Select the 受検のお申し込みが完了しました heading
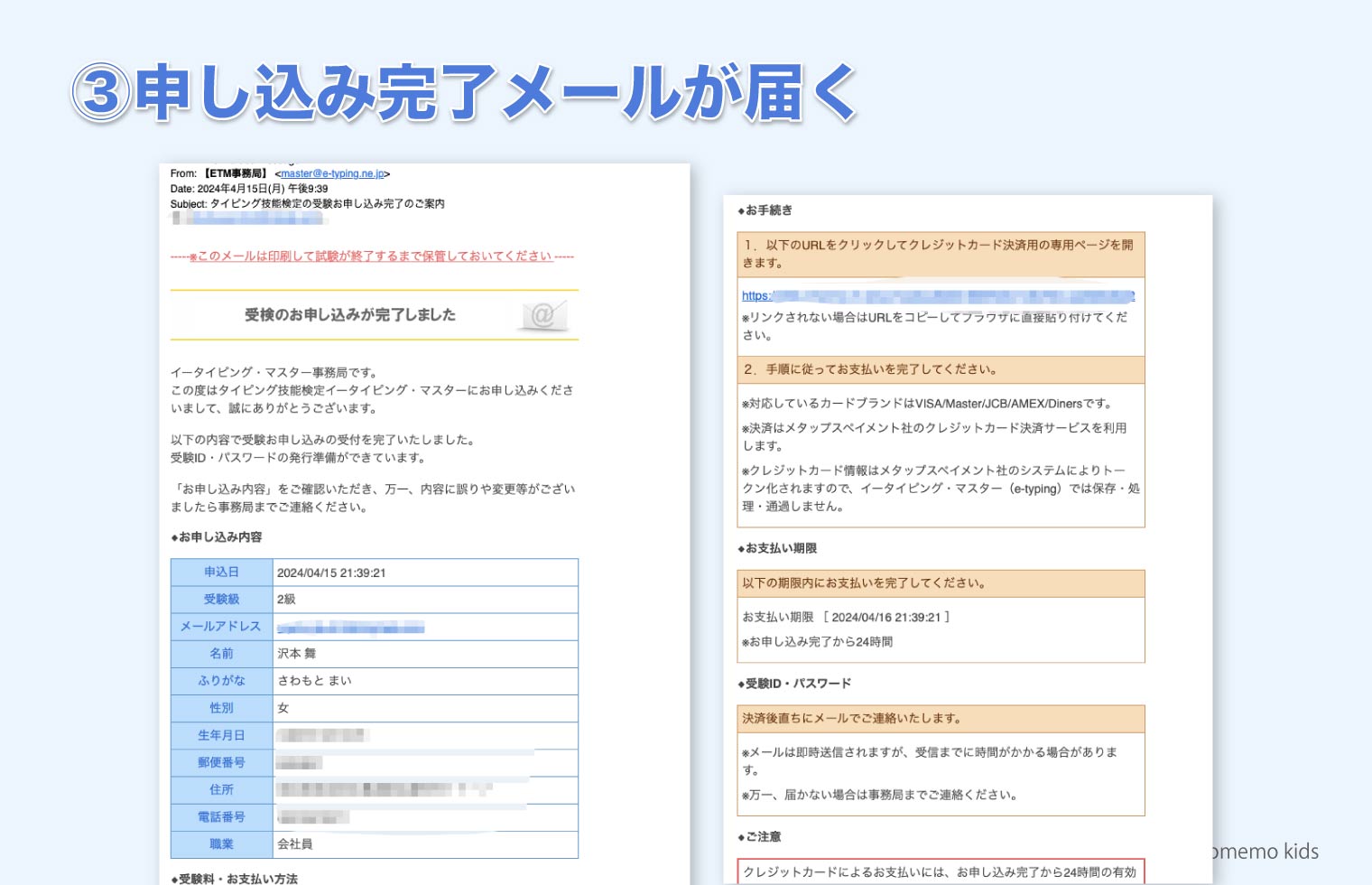Screen dimensions: 1372x885 click(350, 315)
